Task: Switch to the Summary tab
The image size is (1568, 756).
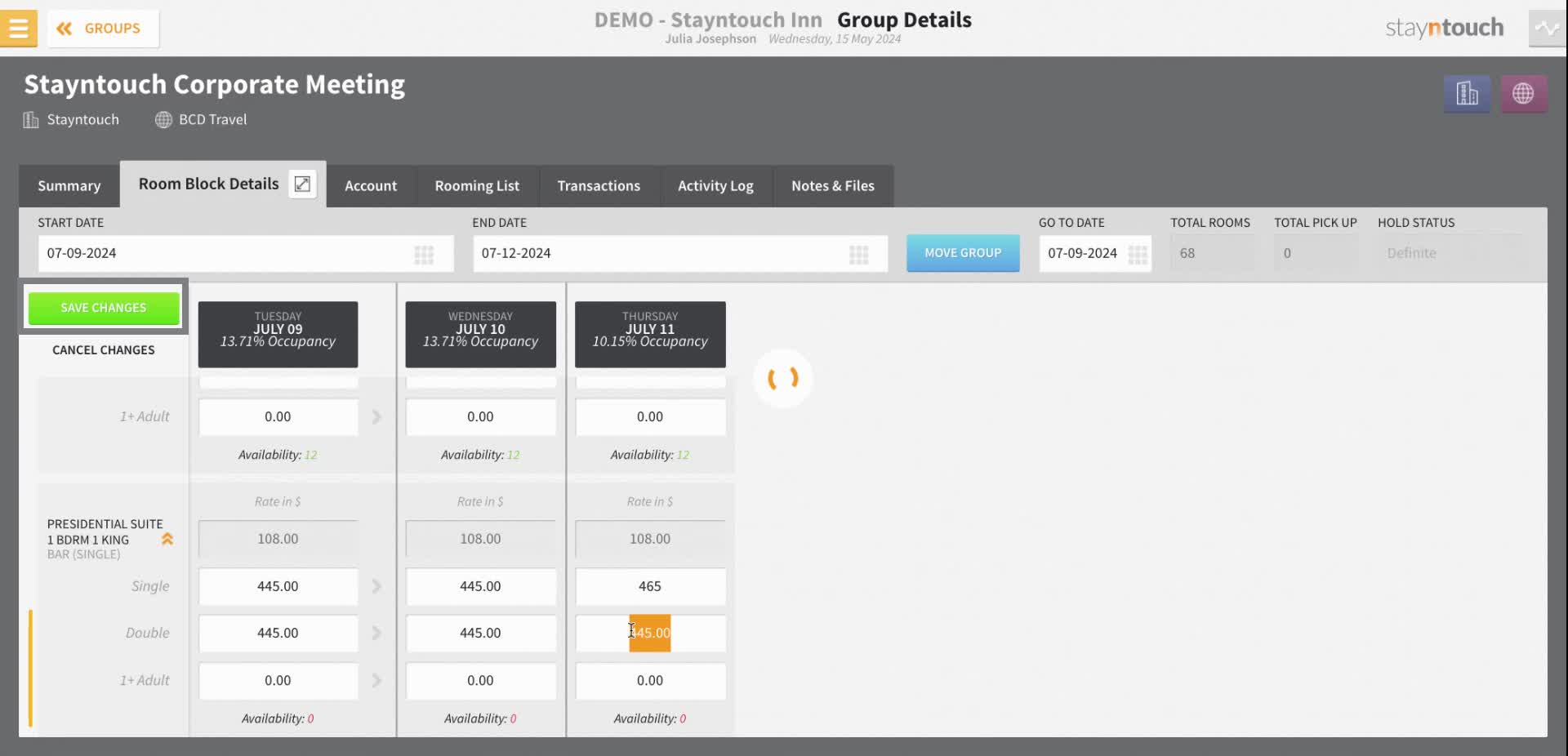Action: [69, 186]
